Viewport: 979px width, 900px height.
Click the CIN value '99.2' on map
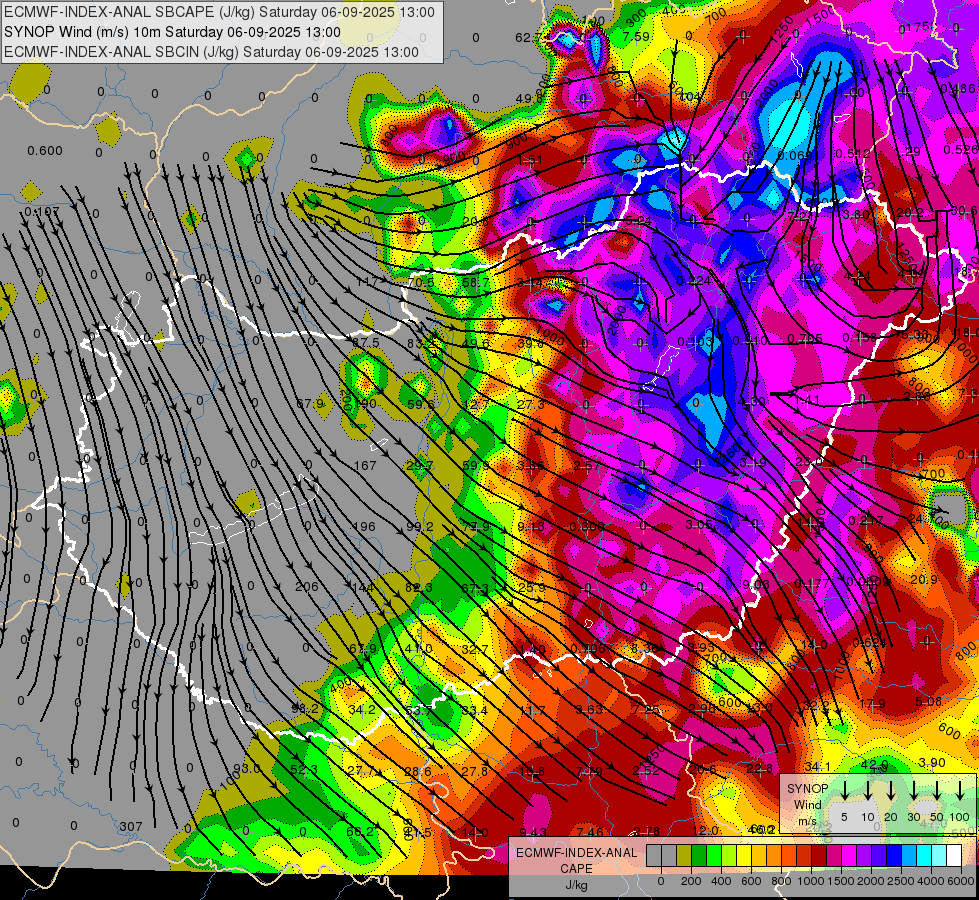pyautogui.click(x=420, y=527)
